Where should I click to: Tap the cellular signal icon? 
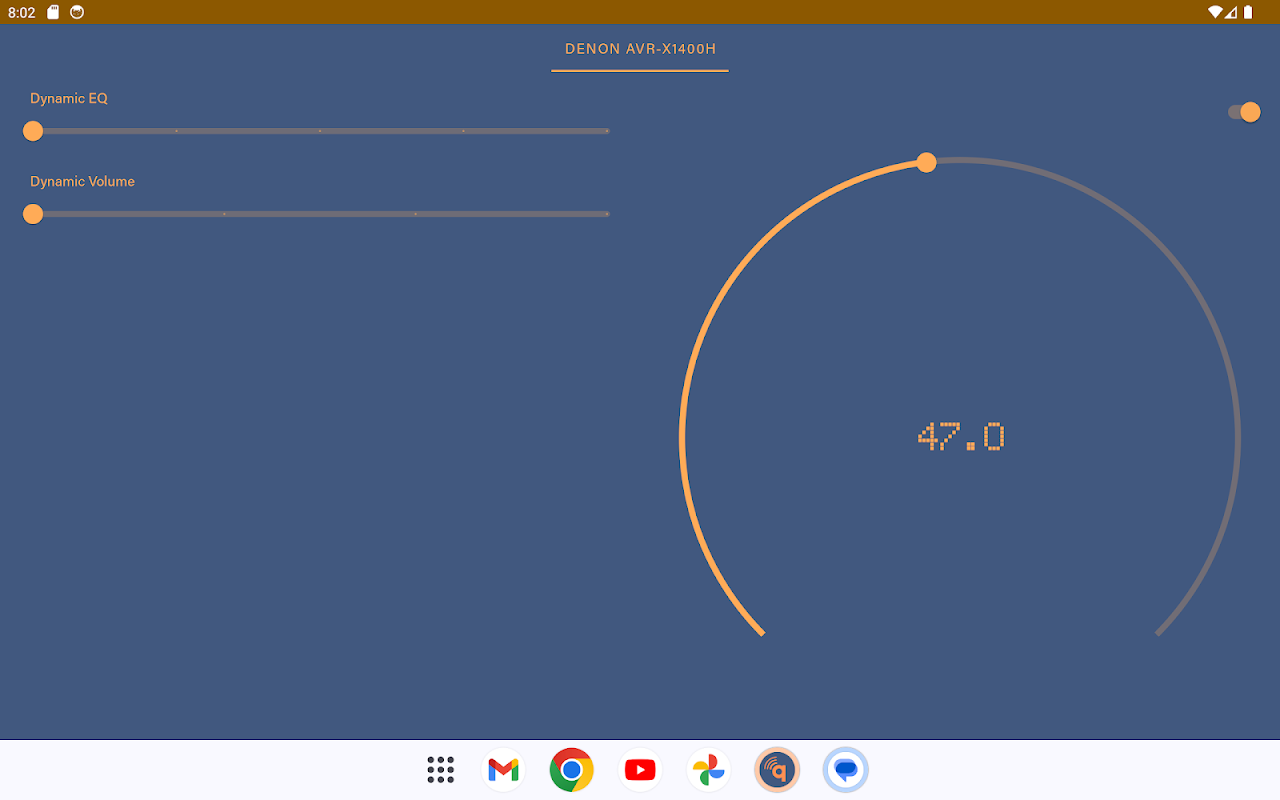click(x=1231, y=12)
